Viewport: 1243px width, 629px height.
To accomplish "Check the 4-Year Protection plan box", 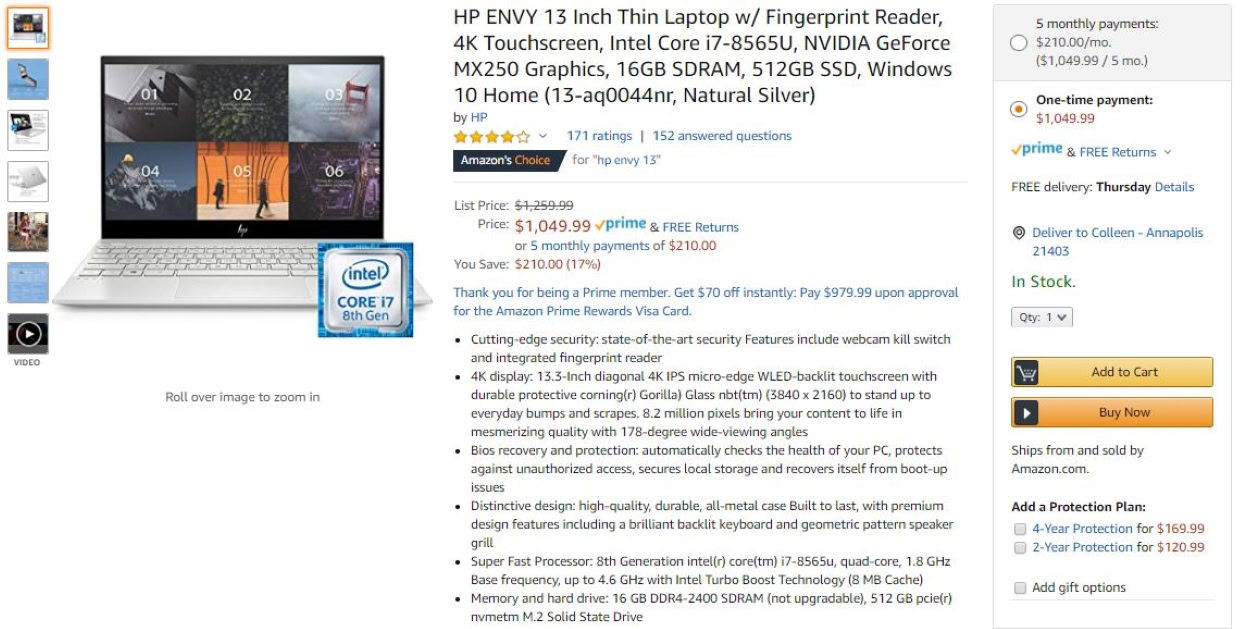I will click(1020, 529).
